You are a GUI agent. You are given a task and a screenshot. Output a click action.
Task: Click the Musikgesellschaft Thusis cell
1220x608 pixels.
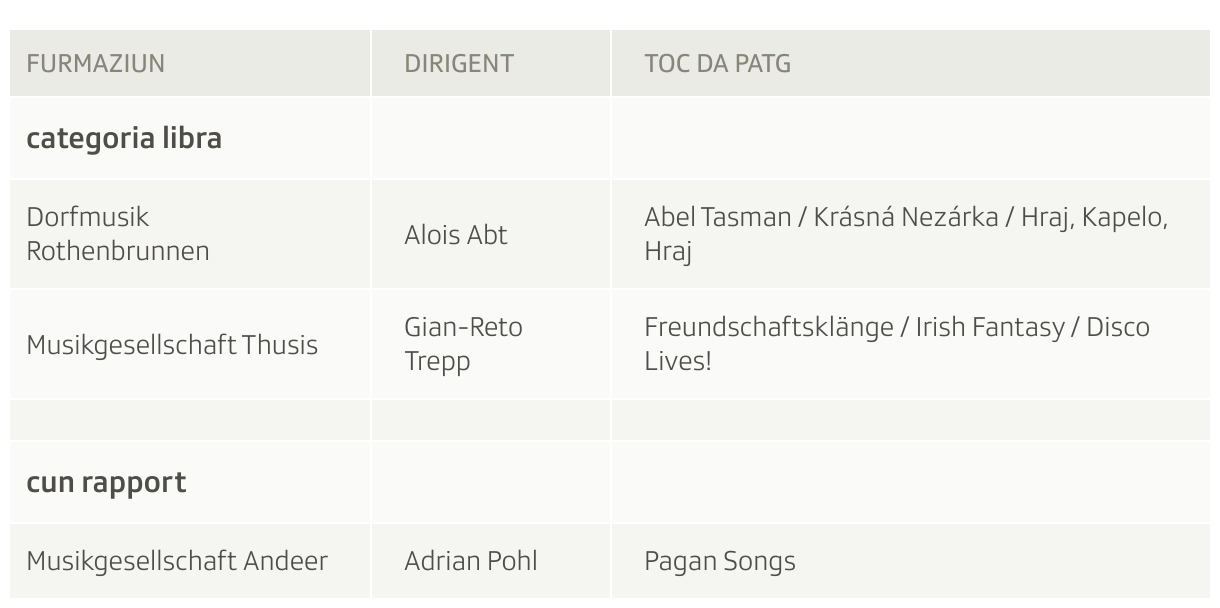coord(190,344)
